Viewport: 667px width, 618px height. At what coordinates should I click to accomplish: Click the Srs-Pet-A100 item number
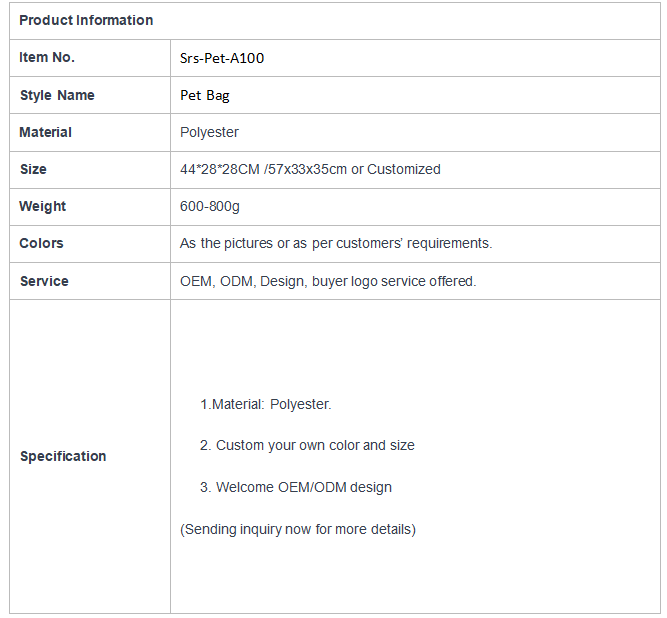(x=222, y=58)
